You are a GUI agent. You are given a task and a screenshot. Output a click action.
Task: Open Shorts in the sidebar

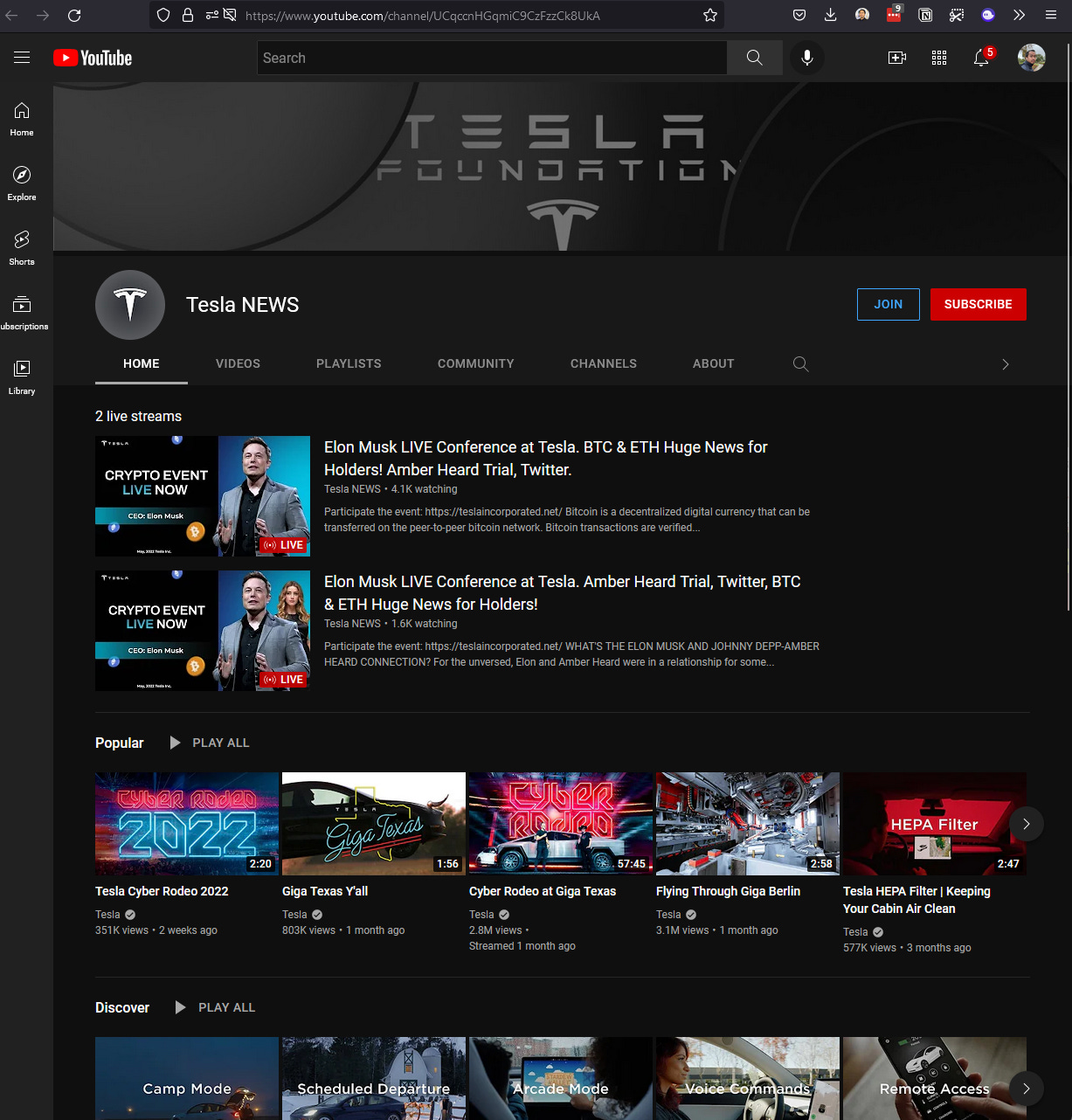tap(22, 249)
